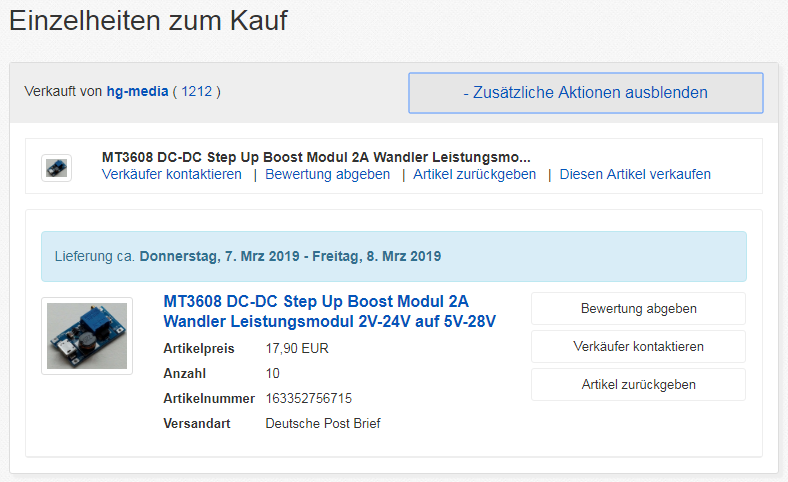Click the truncated black MT3608 item title
Screen dimensions: 788x482
coord(316,157)
